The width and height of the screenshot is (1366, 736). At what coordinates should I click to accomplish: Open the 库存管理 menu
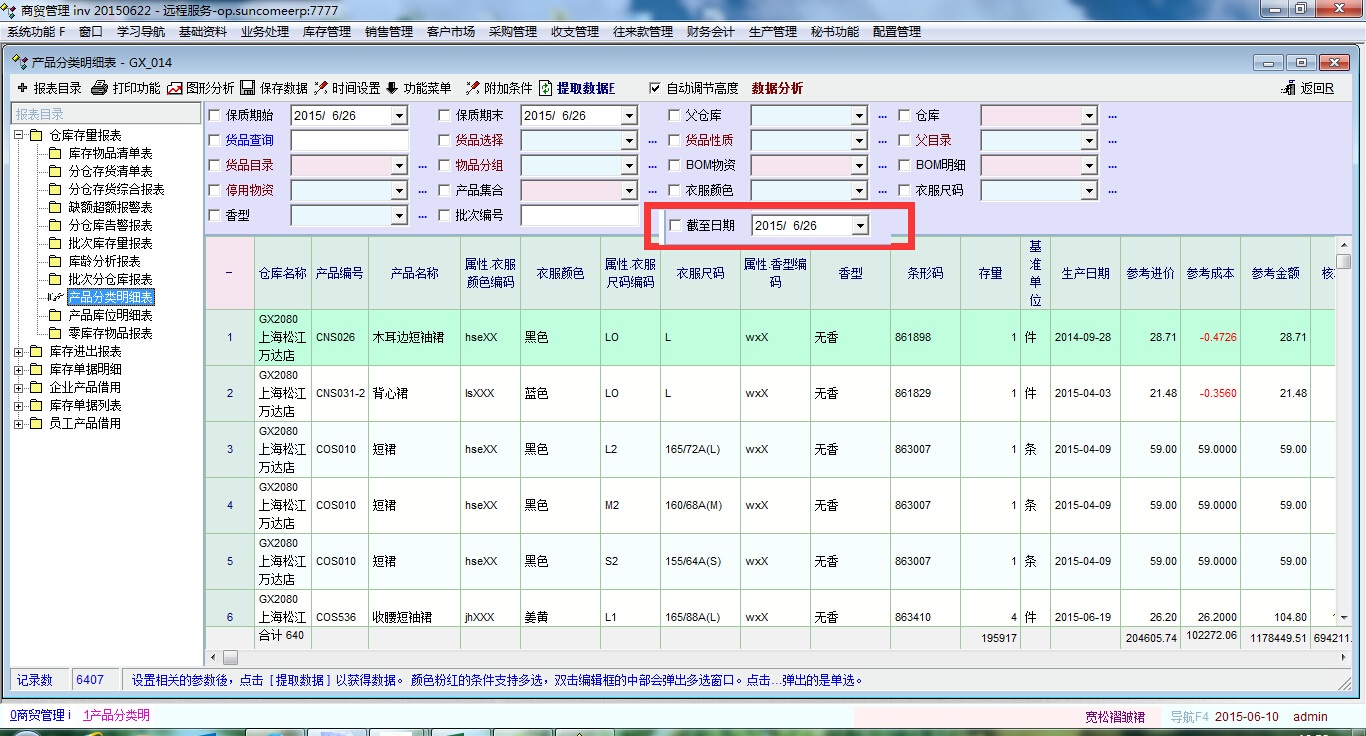326,32
